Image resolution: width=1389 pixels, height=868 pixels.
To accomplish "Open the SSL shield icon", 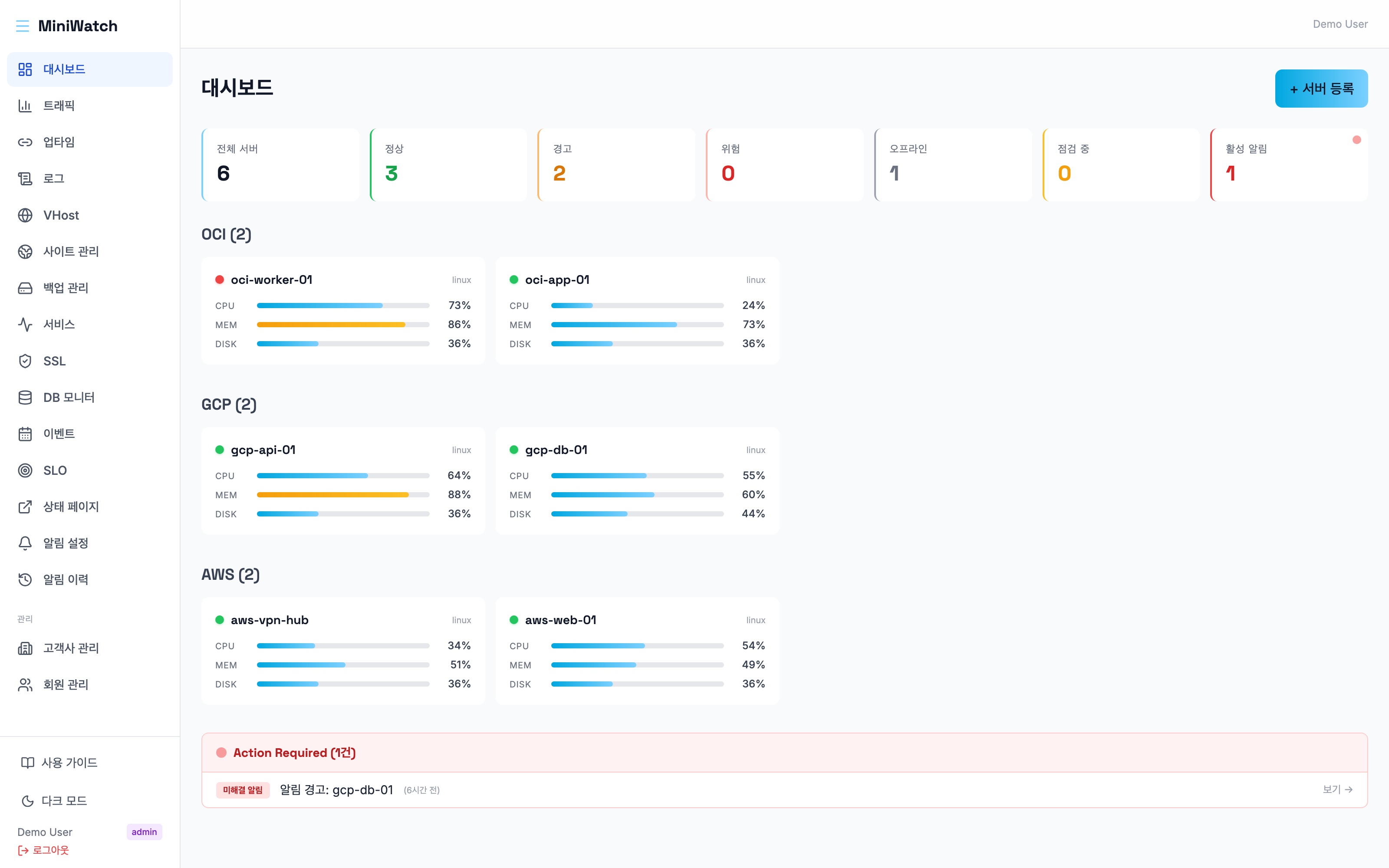I will [25, 361].
